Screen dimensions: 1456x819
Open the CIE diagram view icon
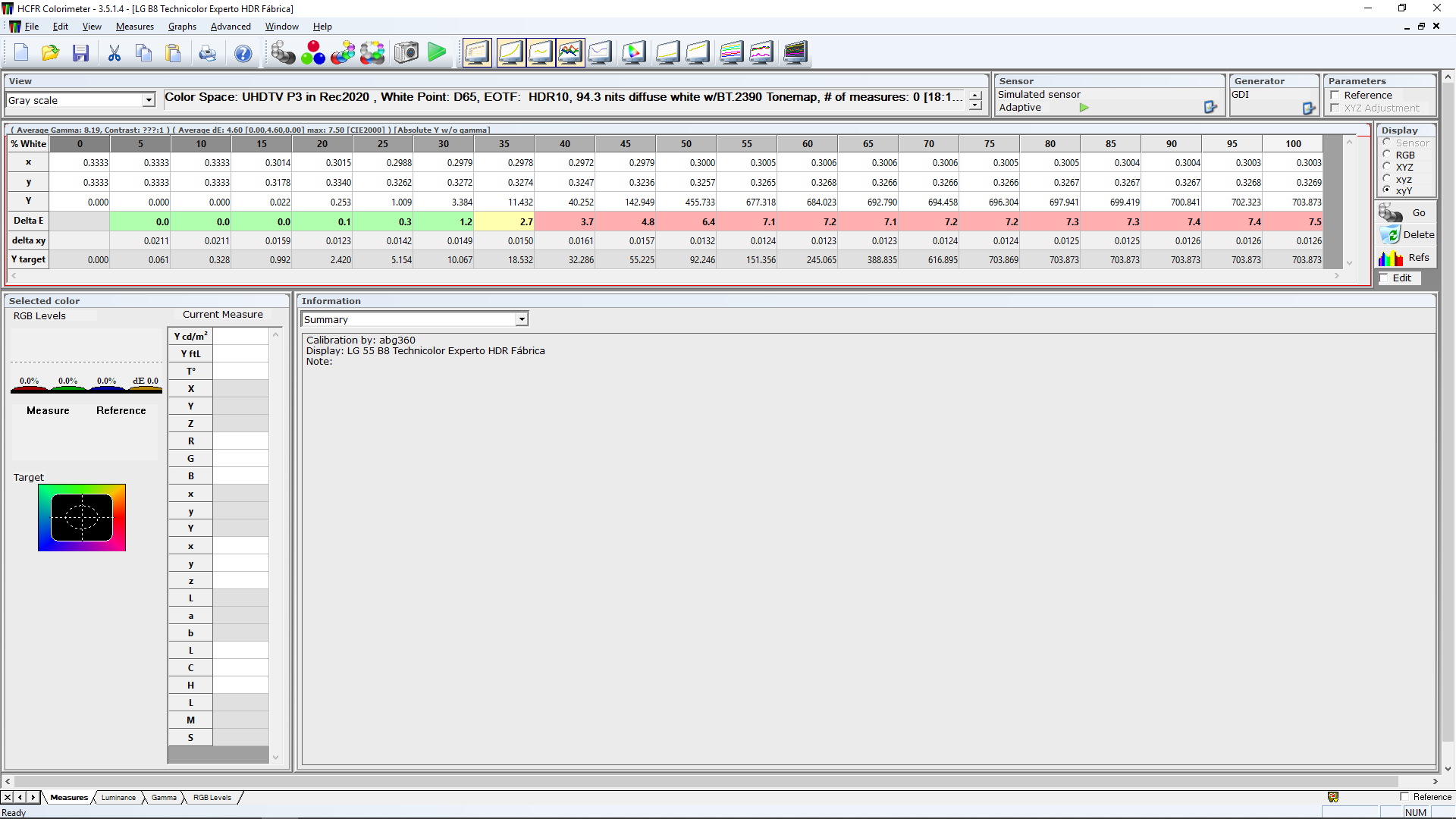633,52
